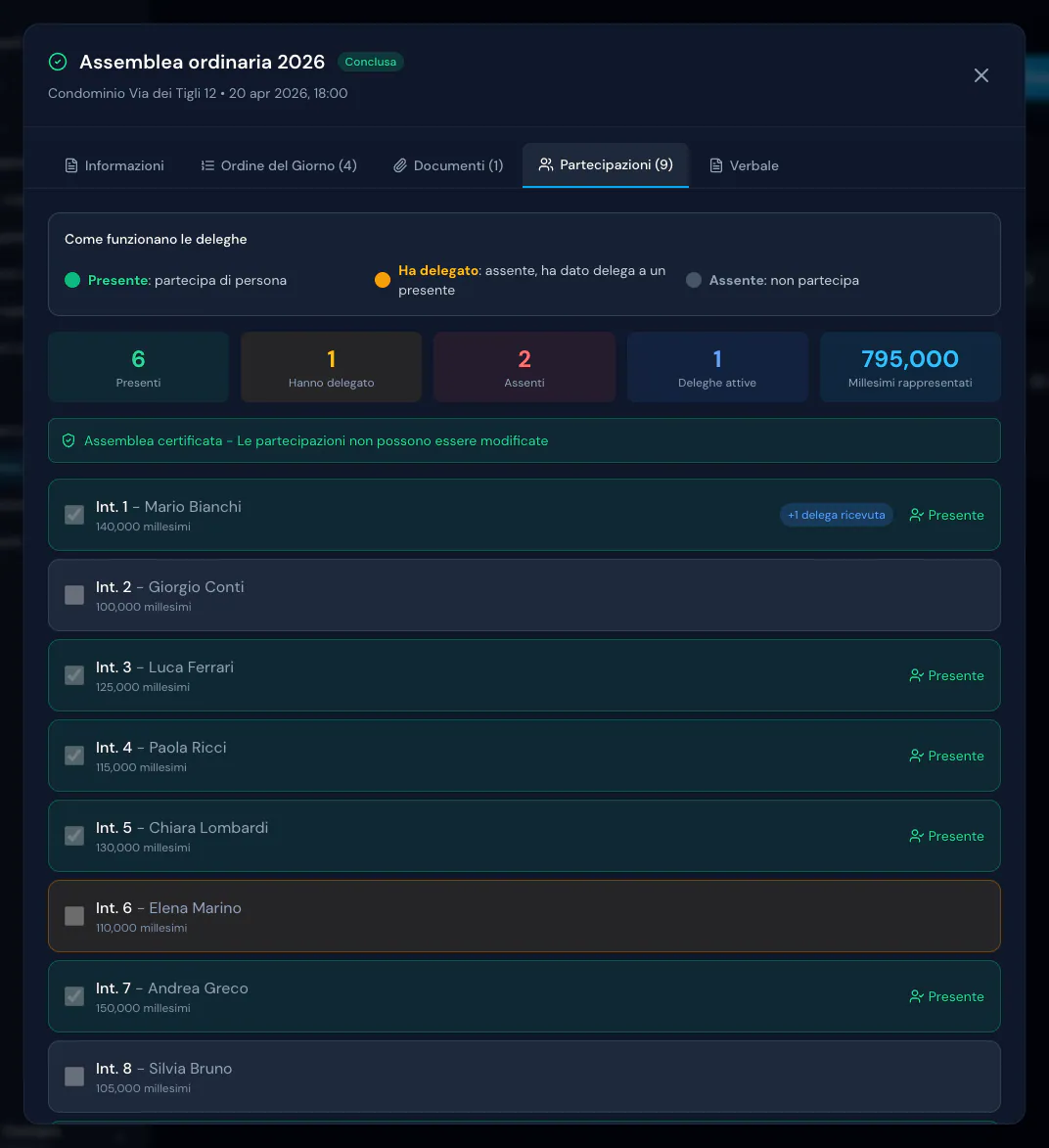Click the 795,000 Millesimi rappresentati card
Screen dimensions: 1049x1148
[x=910, y=367]
